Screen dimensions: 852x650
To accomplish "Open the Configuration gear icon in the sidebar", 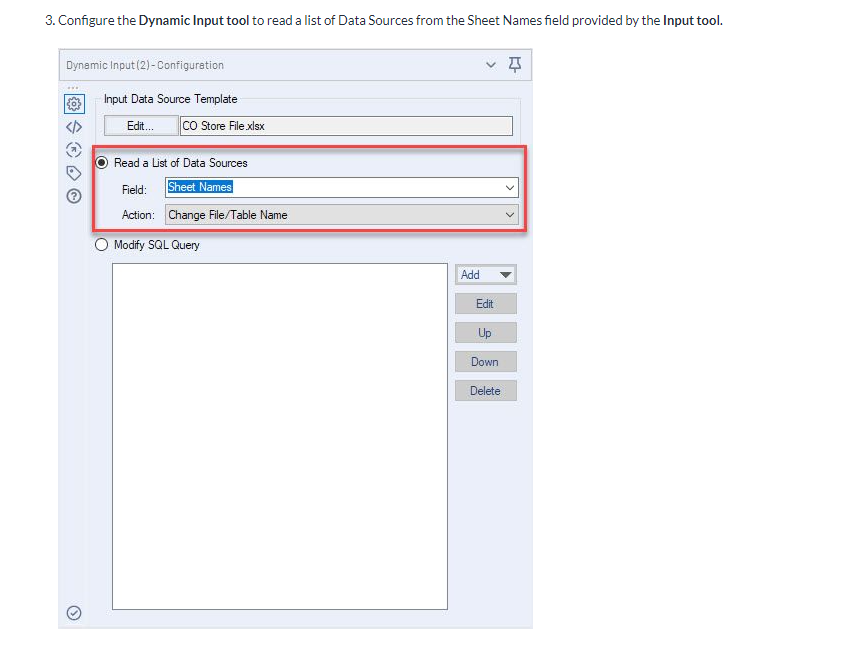I will 73,103.
